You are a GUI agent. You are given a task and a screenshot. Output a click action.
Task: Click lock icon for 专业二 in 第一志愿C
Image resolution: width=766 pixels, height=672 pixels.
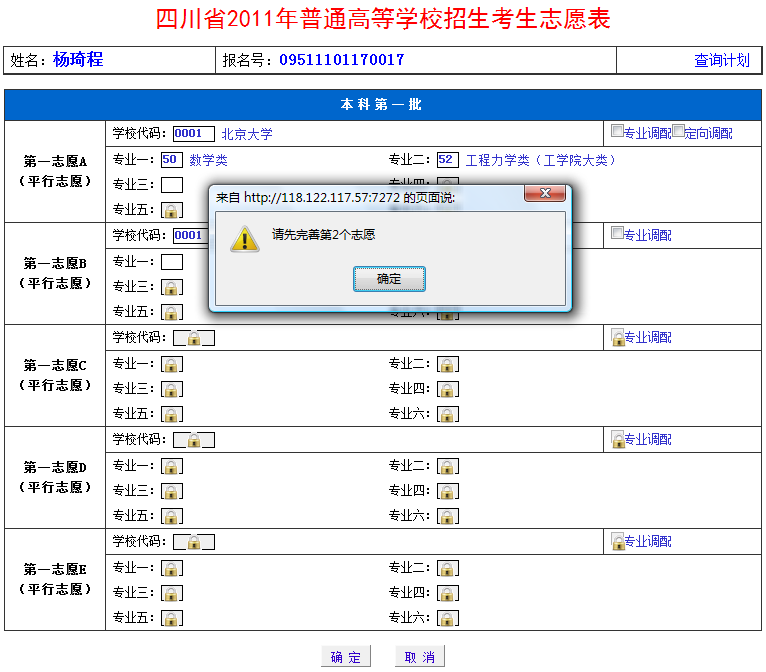(448, 364)
